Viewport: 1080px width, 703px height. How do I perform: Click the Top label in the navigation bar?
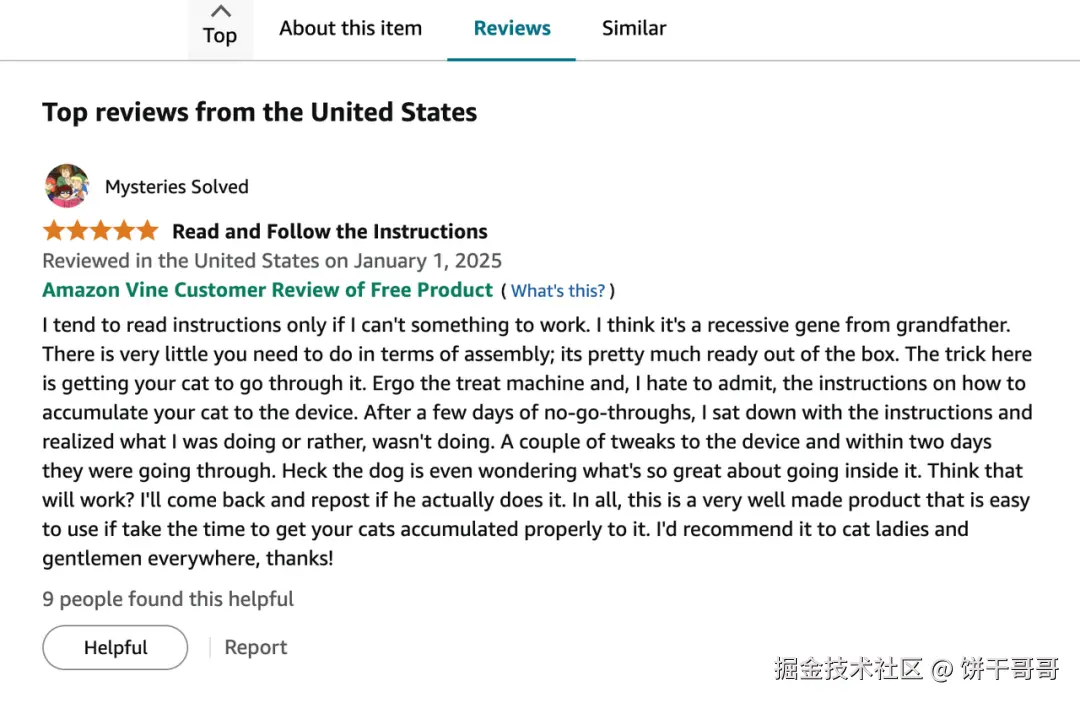tap(220, 36)
